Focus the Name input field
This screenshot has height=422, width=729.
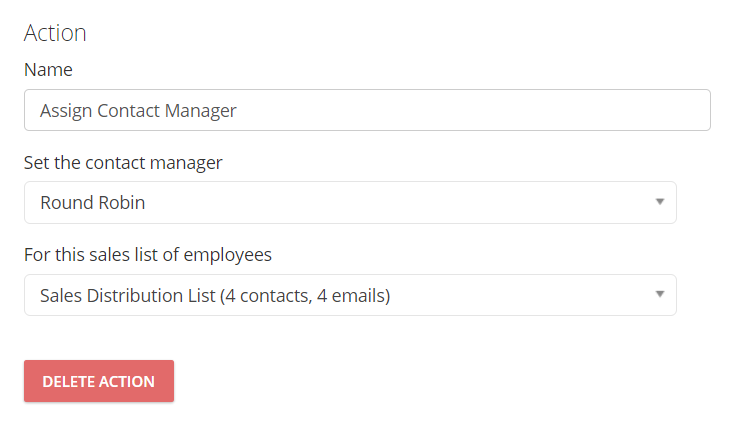(x=367, y=110)
